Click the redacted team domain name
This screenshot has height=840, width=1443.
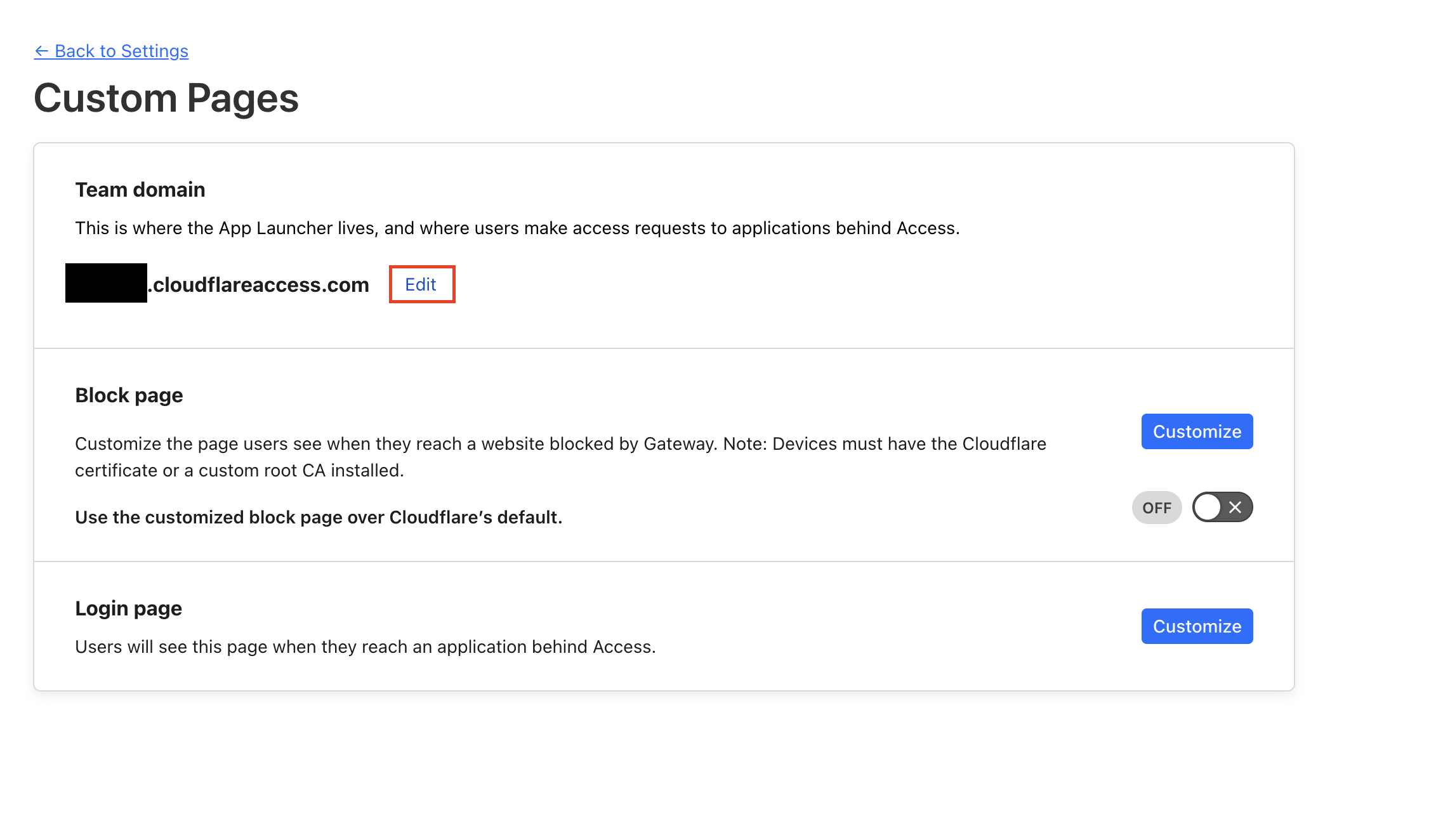105,284
